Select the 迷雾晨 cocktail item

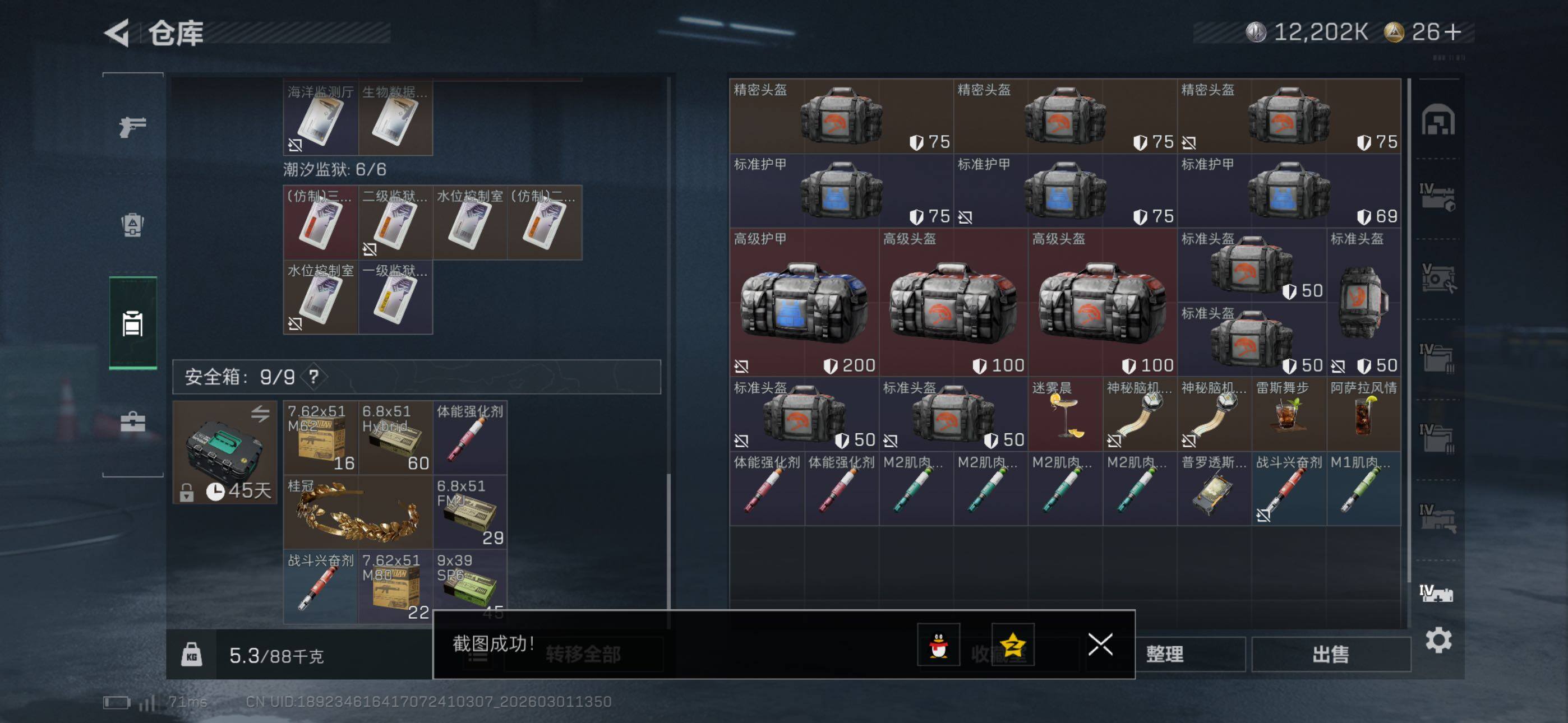pyautogui.click(x=1064, y=414)
